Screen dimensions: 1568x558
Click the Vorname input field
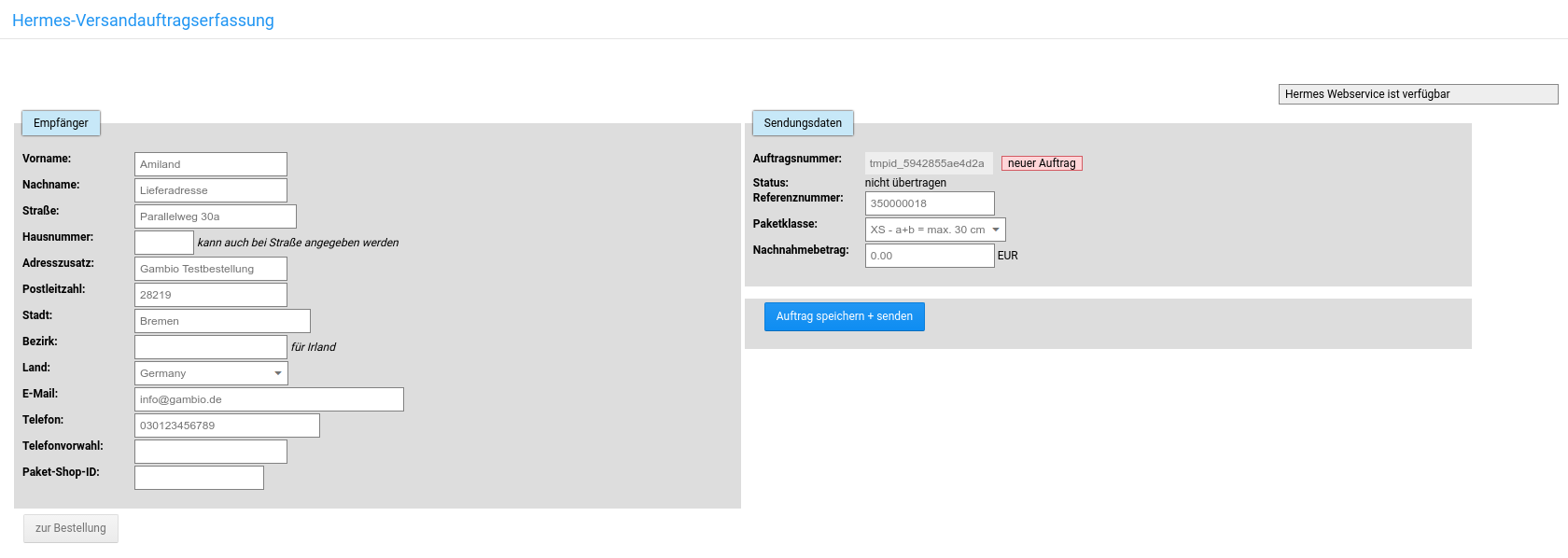click(x=210, y=164)
